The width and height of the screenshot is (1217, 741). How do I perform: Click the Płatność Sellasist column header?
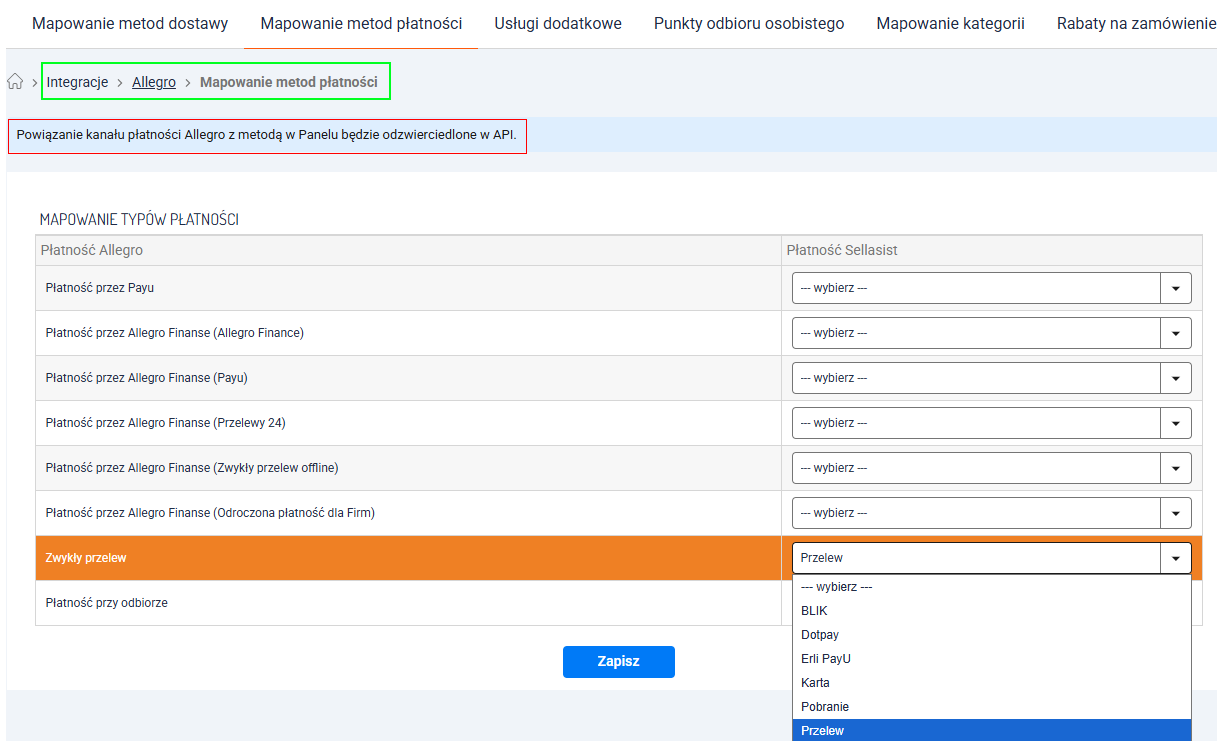click(842, 250)
